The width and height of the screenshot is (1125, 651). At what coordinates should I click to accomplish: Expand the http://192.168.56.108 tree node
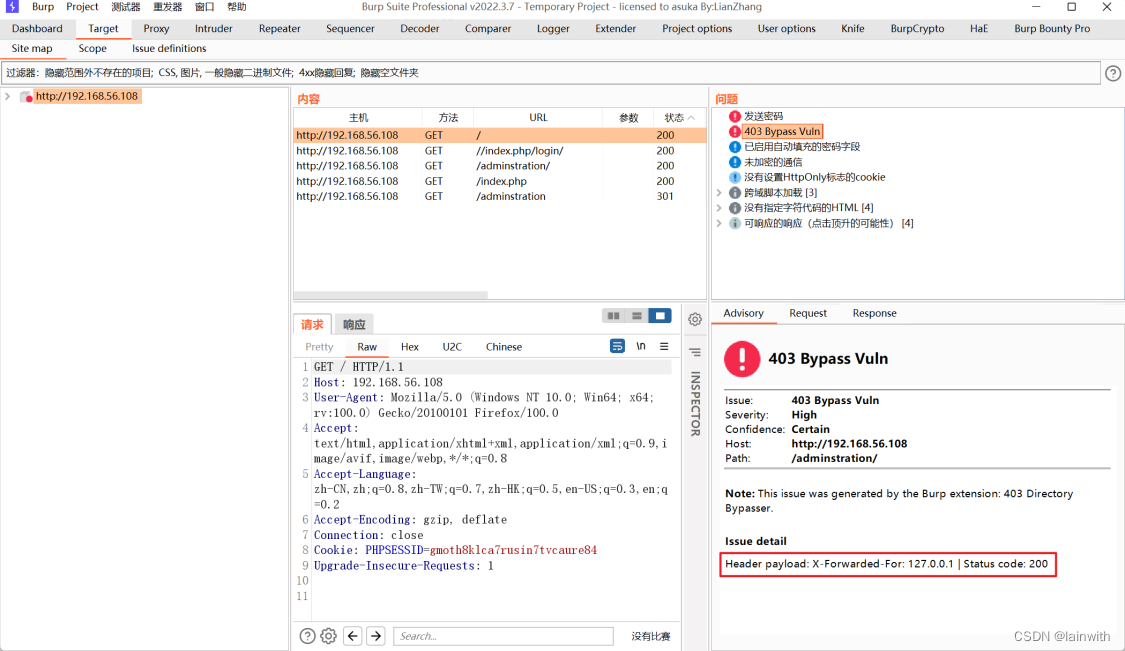tap(7, 96)
